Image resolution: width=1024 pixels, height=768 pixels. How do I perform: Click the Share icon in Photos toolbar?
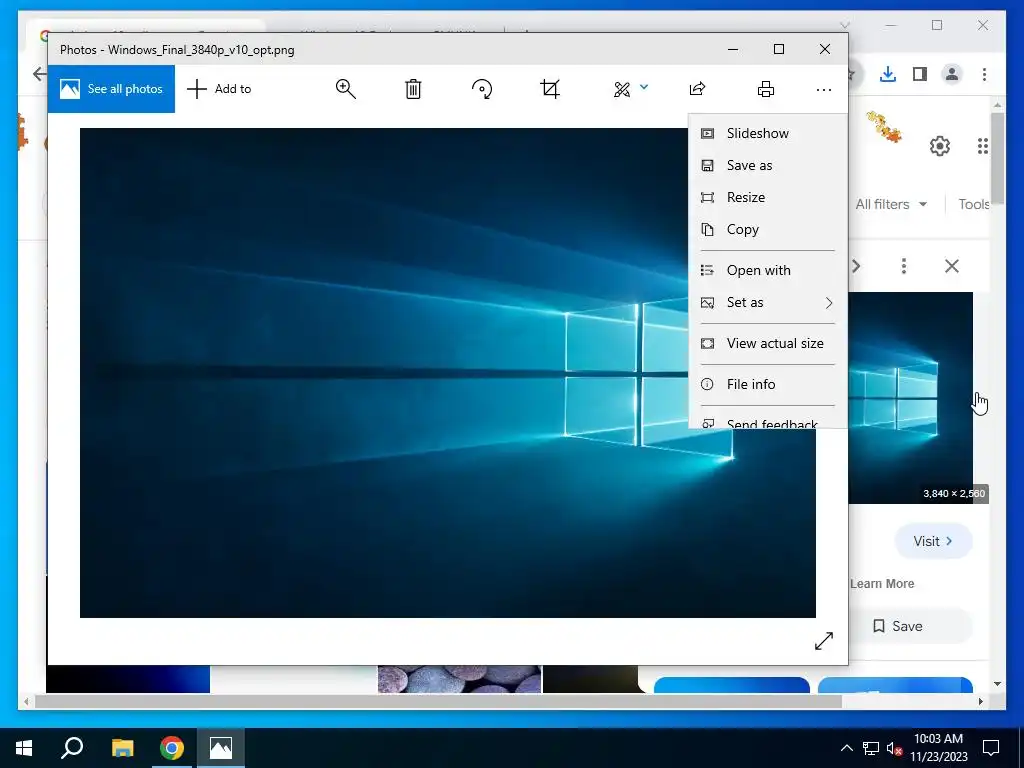pyautogui.click(x=697, y=89)
